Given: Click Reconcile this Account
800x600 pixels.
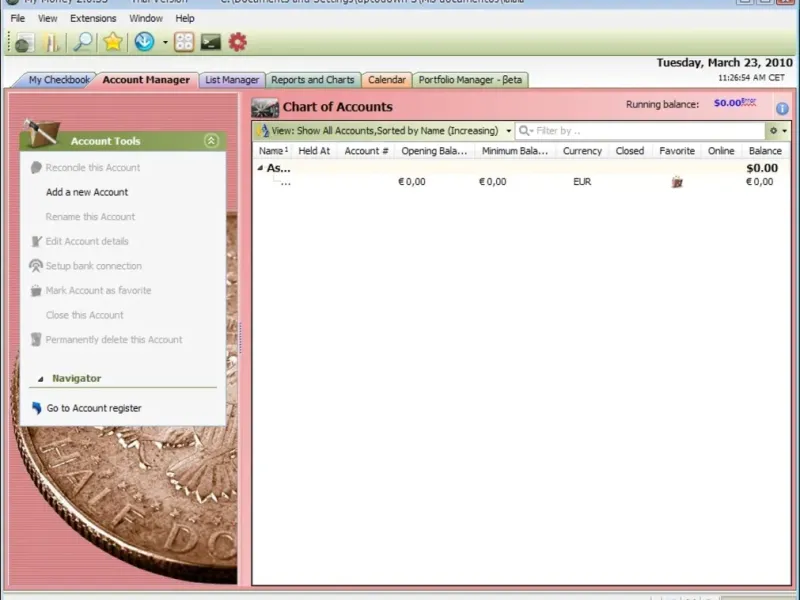Looking at the screenshot, I should tap(93, 168).
